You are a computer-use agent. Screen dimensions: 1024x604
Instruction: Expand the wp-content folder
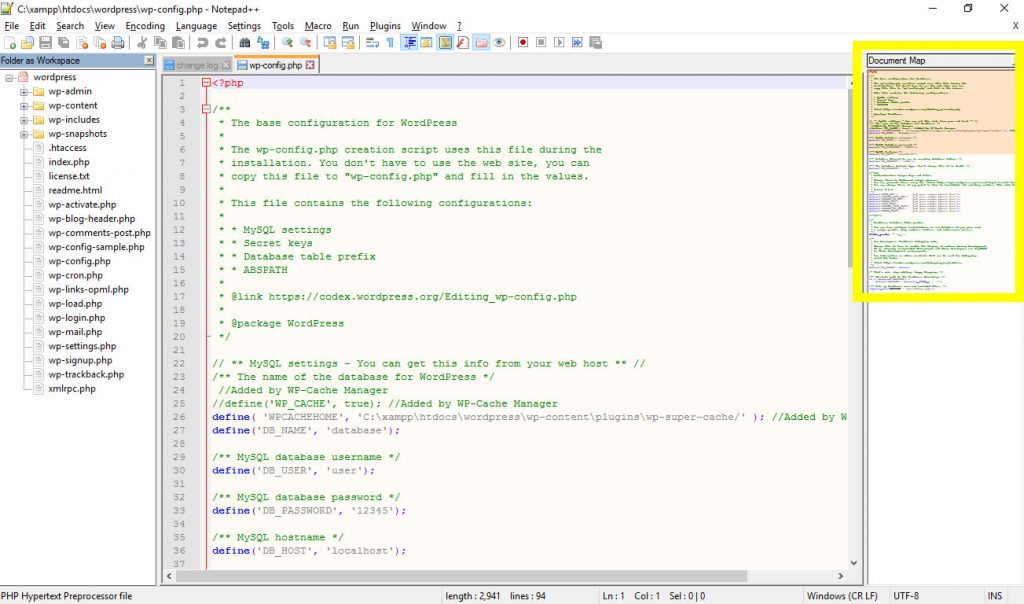tap(22, 104)
